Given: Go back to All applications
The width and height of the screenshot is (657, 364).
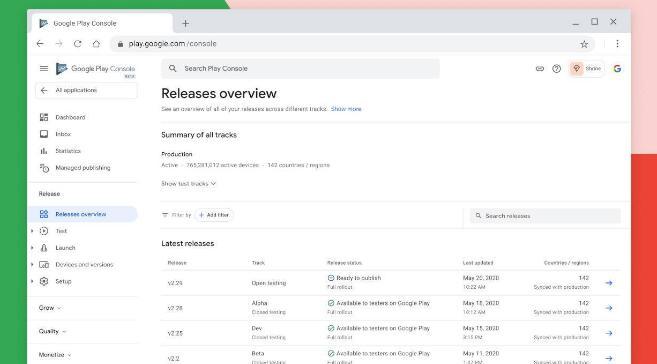Looking at the screenshot, I should tap(86, 90).
